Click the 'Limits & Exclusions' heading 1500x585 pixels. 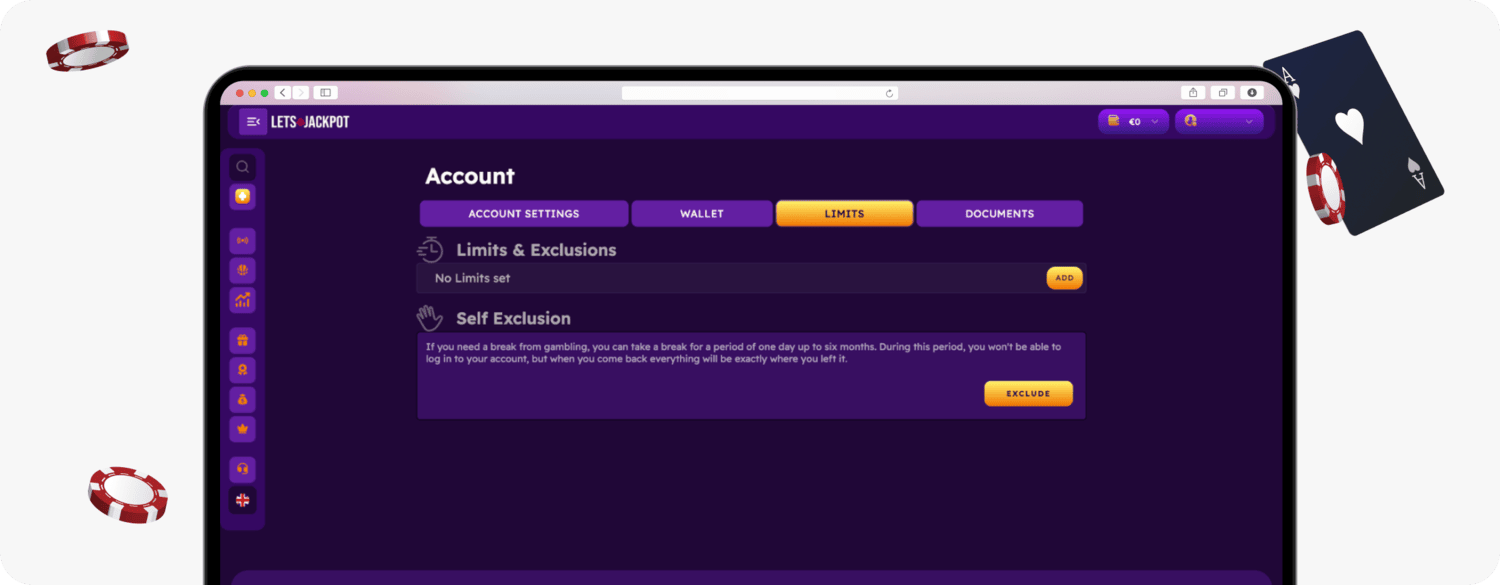pyautogui.click(x=536, y=250)
